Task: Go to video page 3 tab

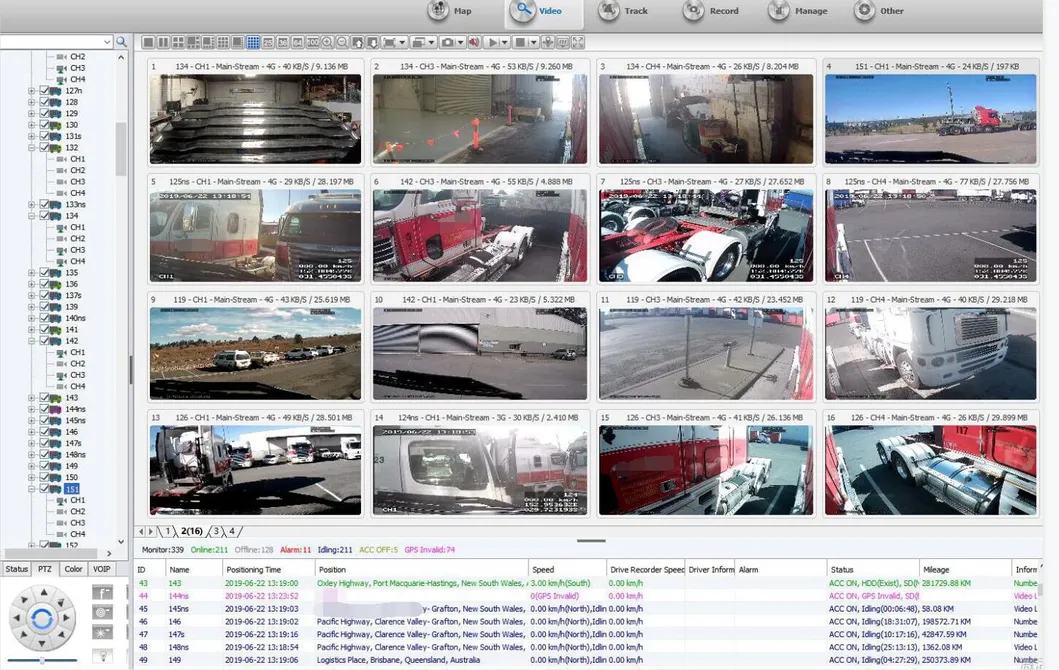Action: [215, 532]
